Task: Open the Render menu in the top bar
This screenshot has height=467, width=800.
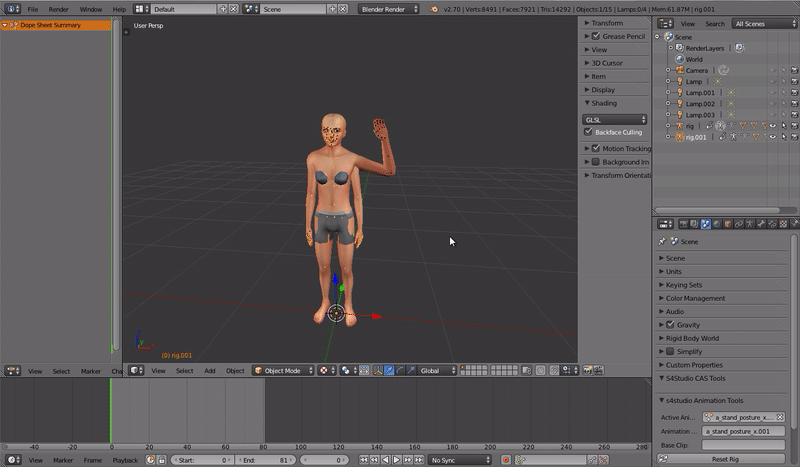Action: (x=58, y=9)
